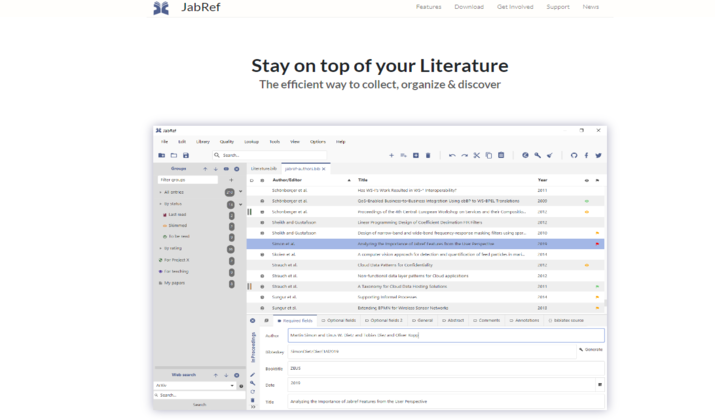
Task: Open the Date field calendar picker
Action: (x=600, y=384)
